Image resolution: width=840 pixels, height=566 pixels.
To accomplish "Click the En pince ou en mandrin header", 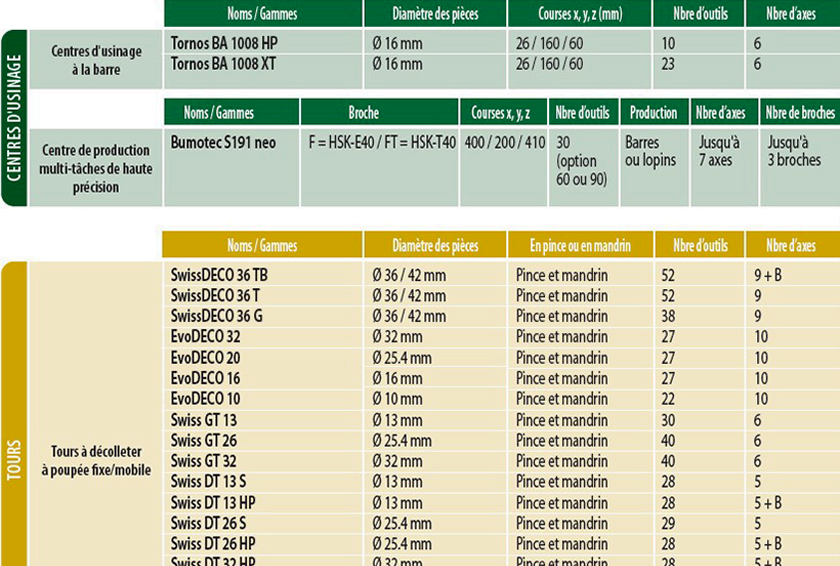I will [580, 246].
